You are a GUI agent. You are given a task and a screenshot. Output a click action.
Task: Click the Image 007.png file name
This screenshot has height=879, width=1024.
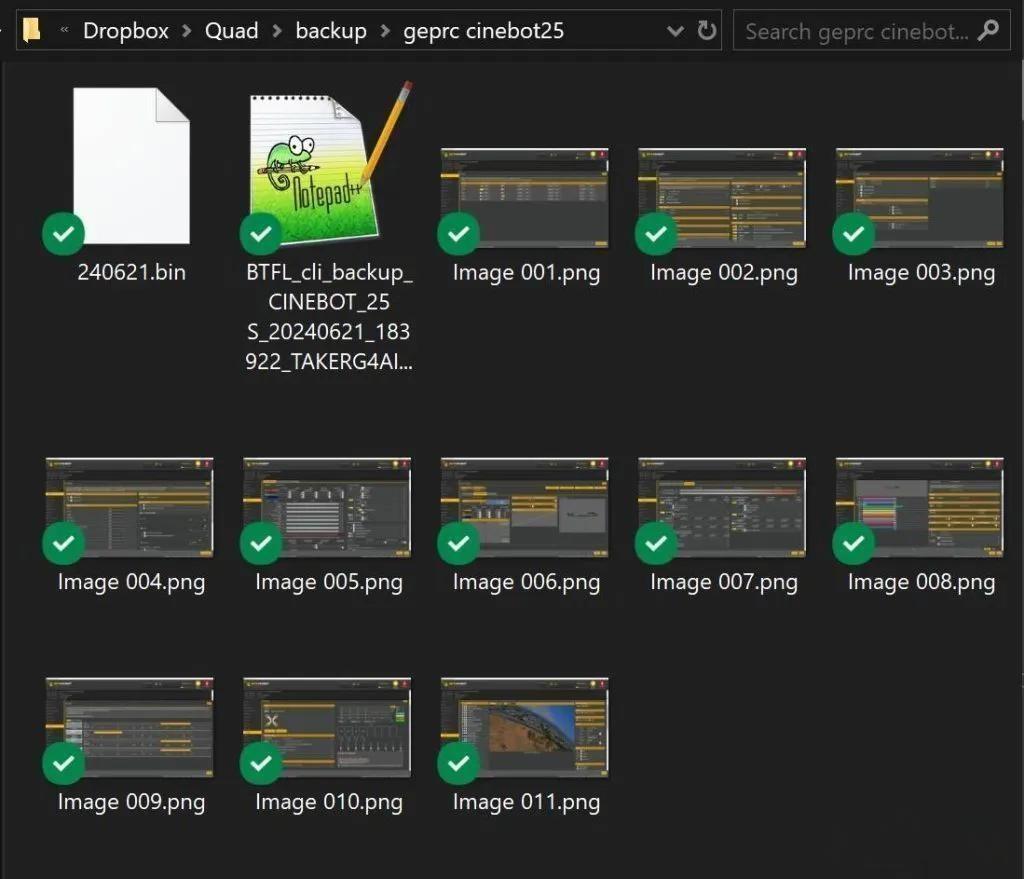pyautogui.click(x=724, y=582)
